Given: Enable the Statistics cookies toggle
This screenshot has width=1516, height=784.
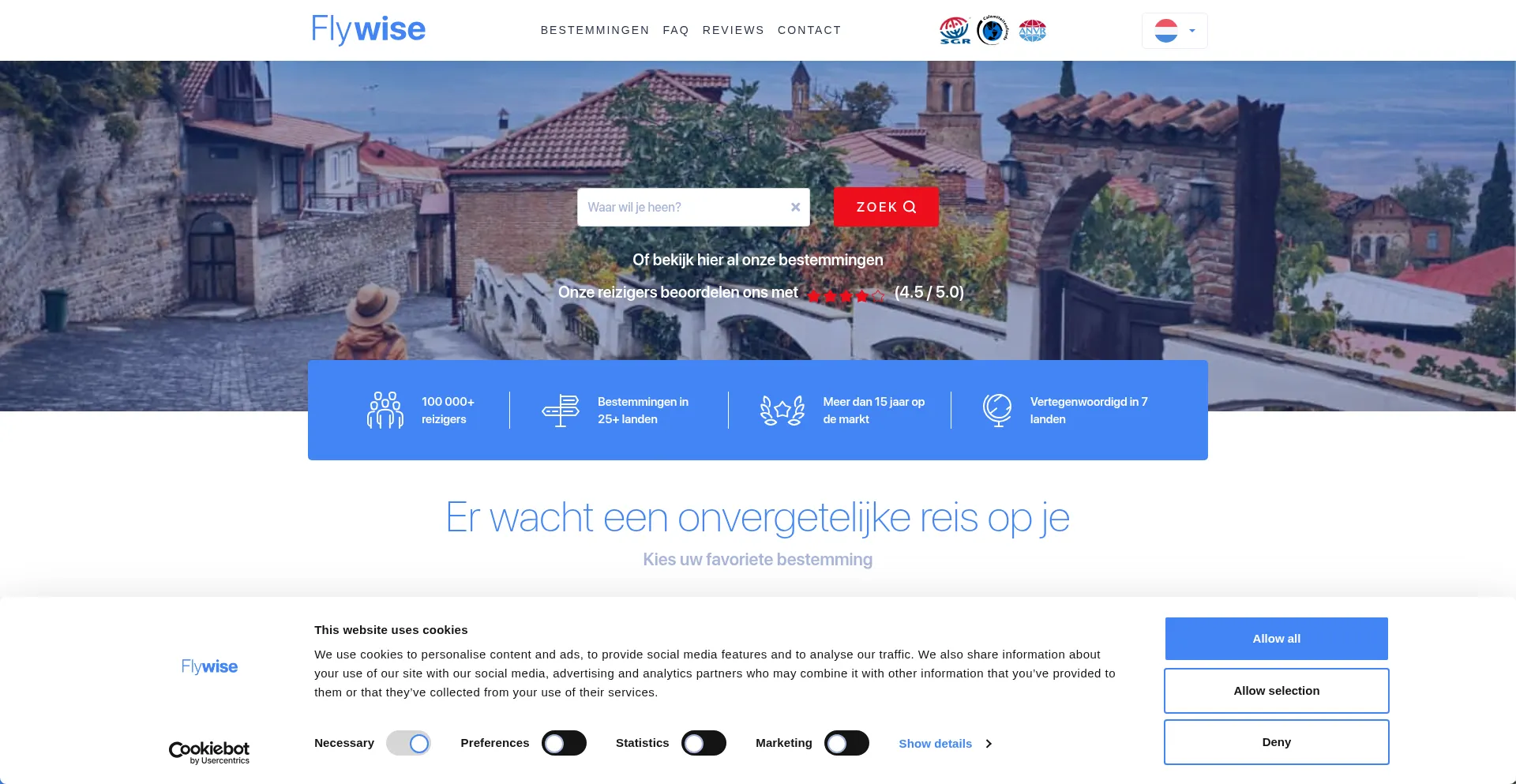Looking at the screenshot, I should (x=704, y=743).
